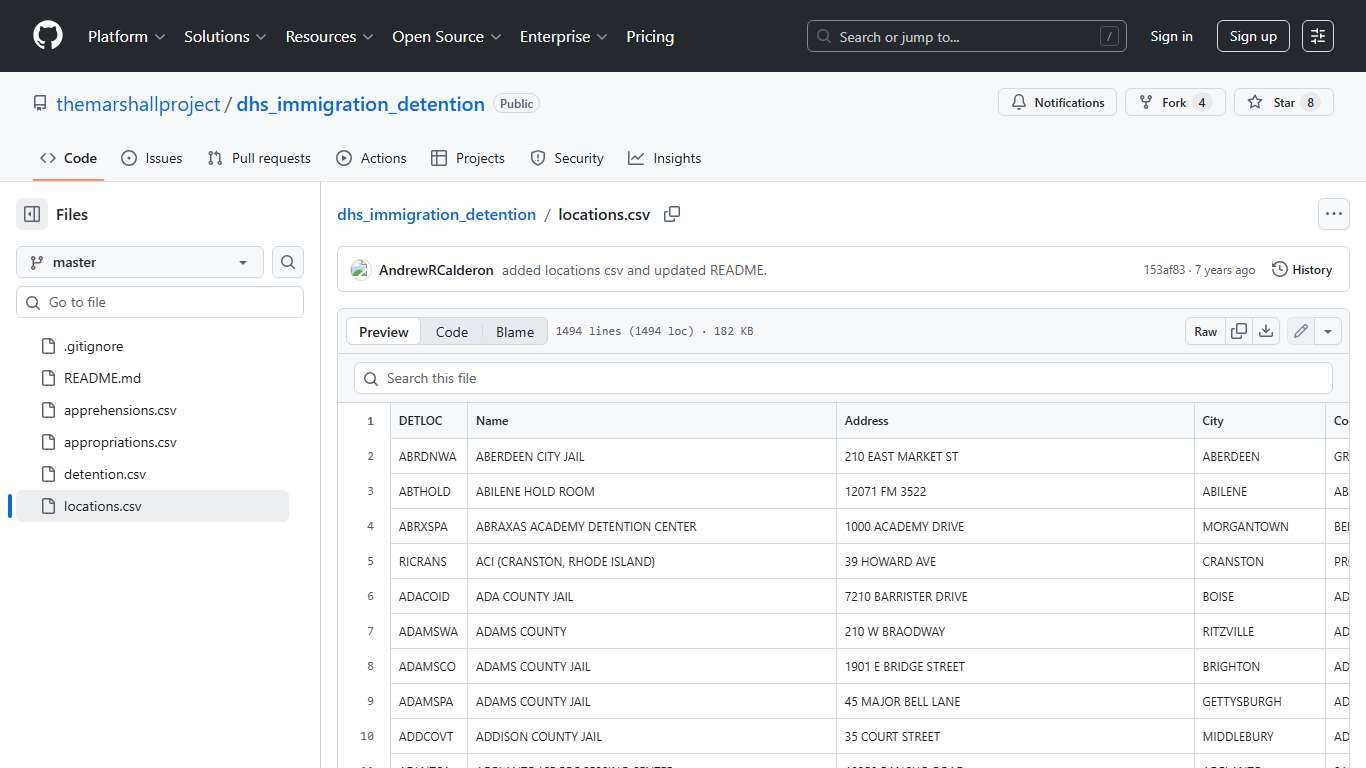Open appearance settings via sliders icon

click(1317, 35)
